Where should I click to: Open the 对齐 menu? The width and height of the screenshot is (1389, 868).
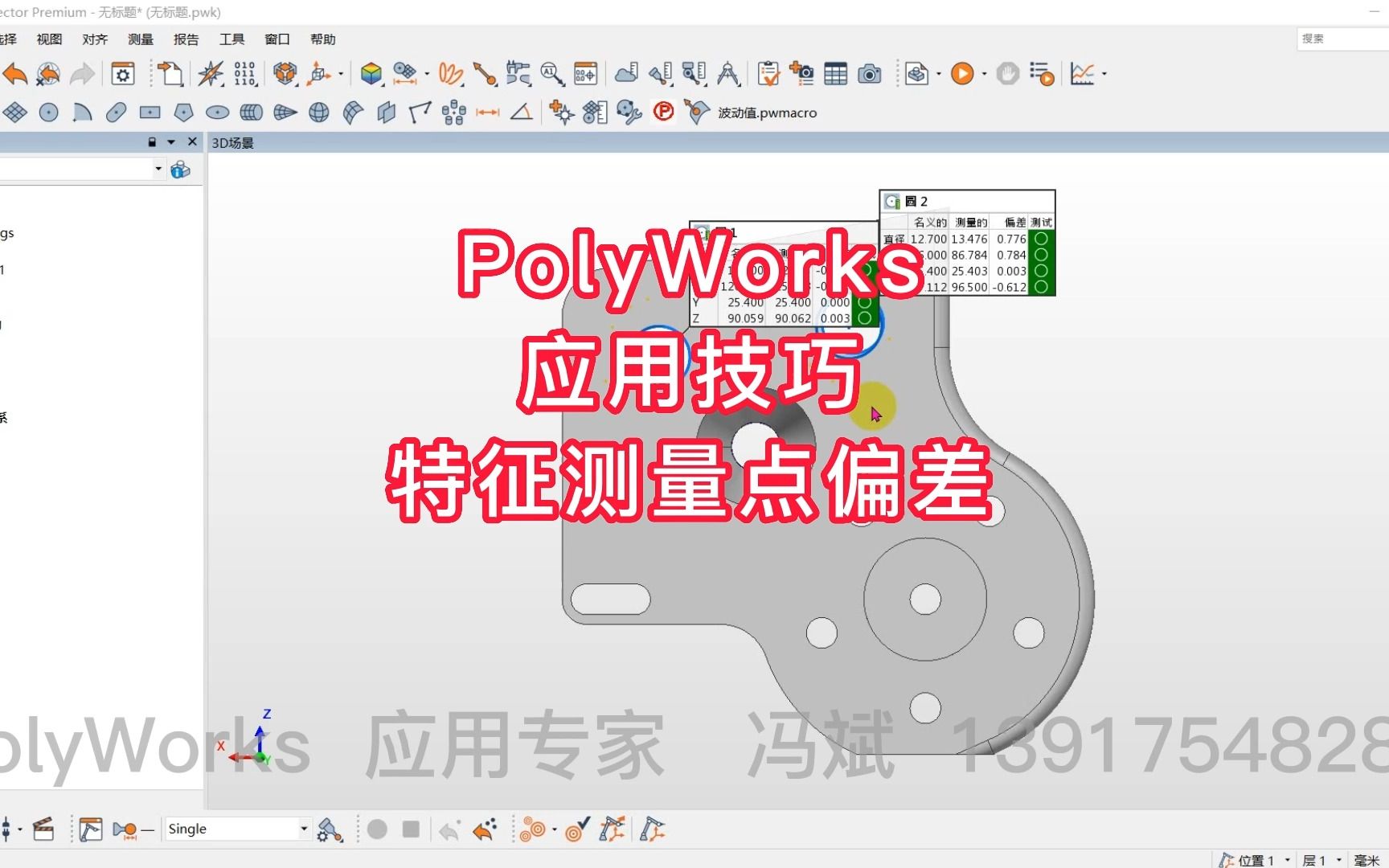(x=95, y=39)
